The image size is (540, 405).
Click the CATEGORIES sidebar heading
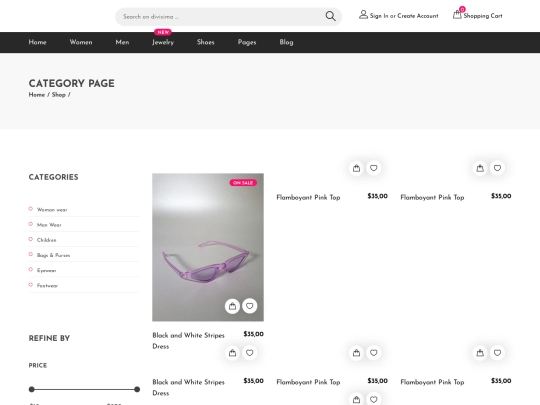point(53,177)
